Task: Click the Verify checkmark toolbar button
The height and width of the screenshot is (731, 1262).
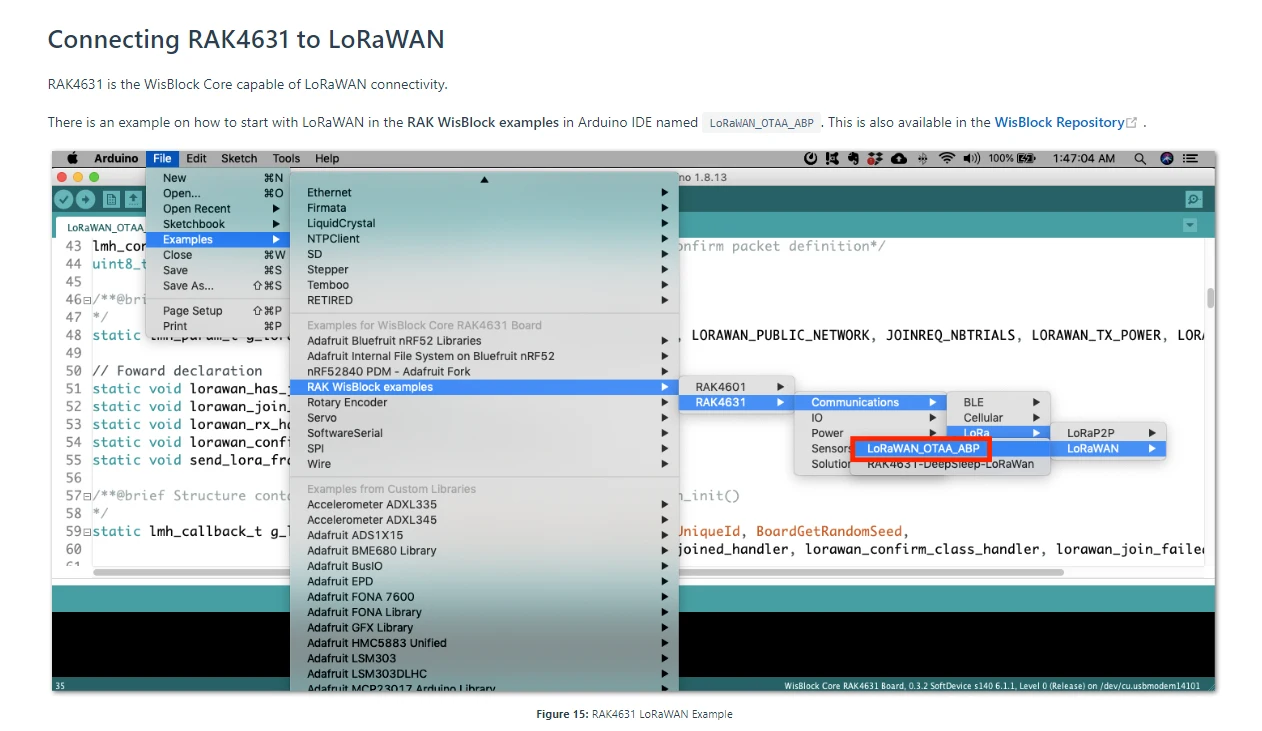Action: (x=64, y=199)
